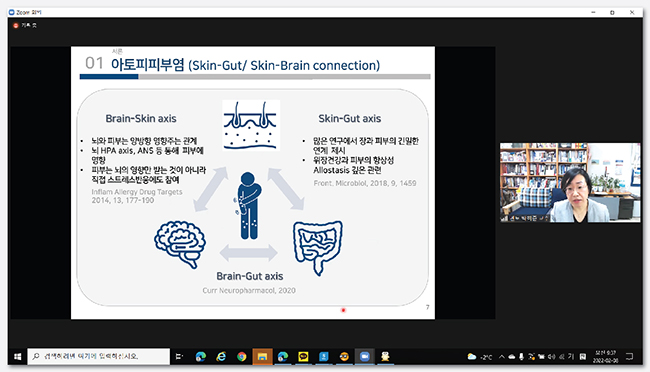Click the speaker volume tray icon
Viewport: 650px width, 372px height.
(551, 357)
